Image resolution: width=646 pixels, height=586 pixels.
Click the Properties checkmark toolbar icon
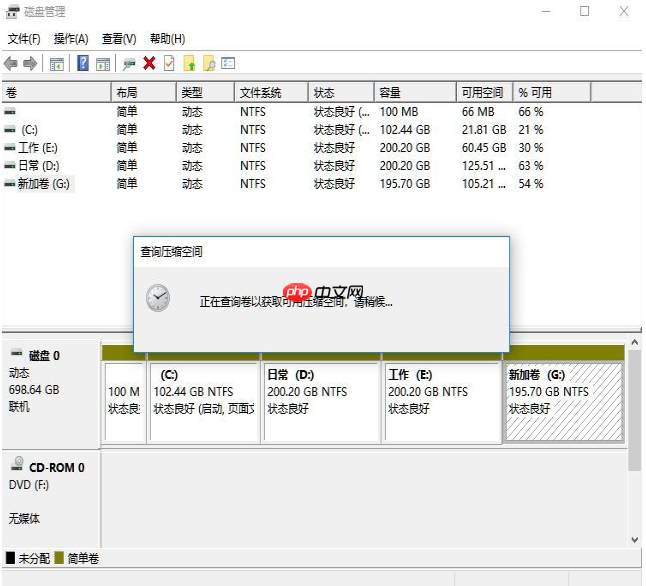[169, 63]
